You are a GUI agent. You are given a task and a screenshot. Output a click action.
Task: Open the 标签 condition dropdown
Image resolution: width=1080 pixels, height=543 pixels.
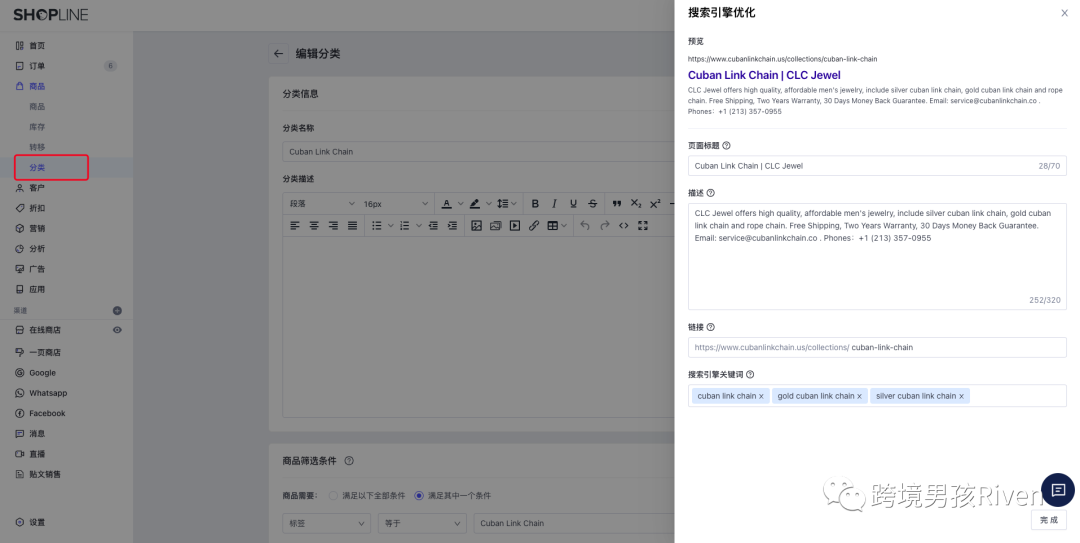tap(326, 524)
